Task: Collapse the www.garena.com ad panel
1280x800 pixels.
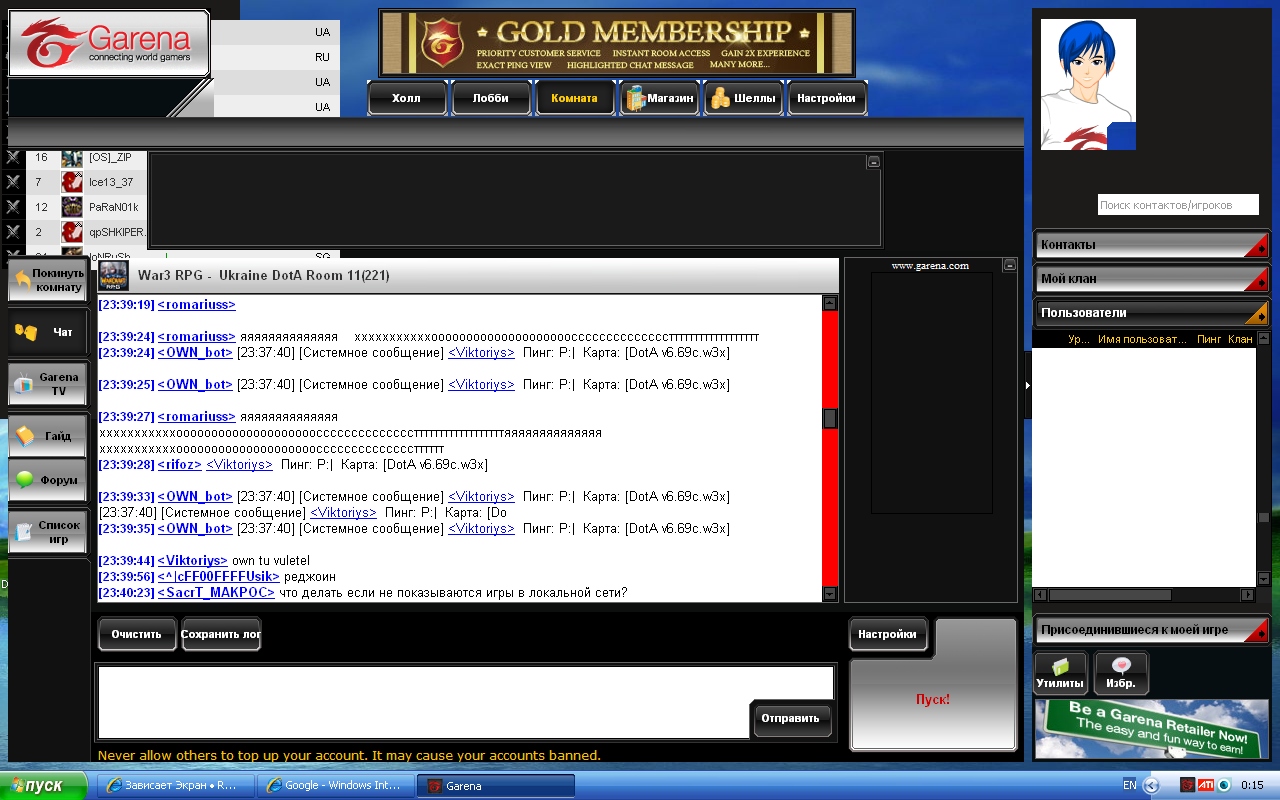Action: coord(1009,265)
